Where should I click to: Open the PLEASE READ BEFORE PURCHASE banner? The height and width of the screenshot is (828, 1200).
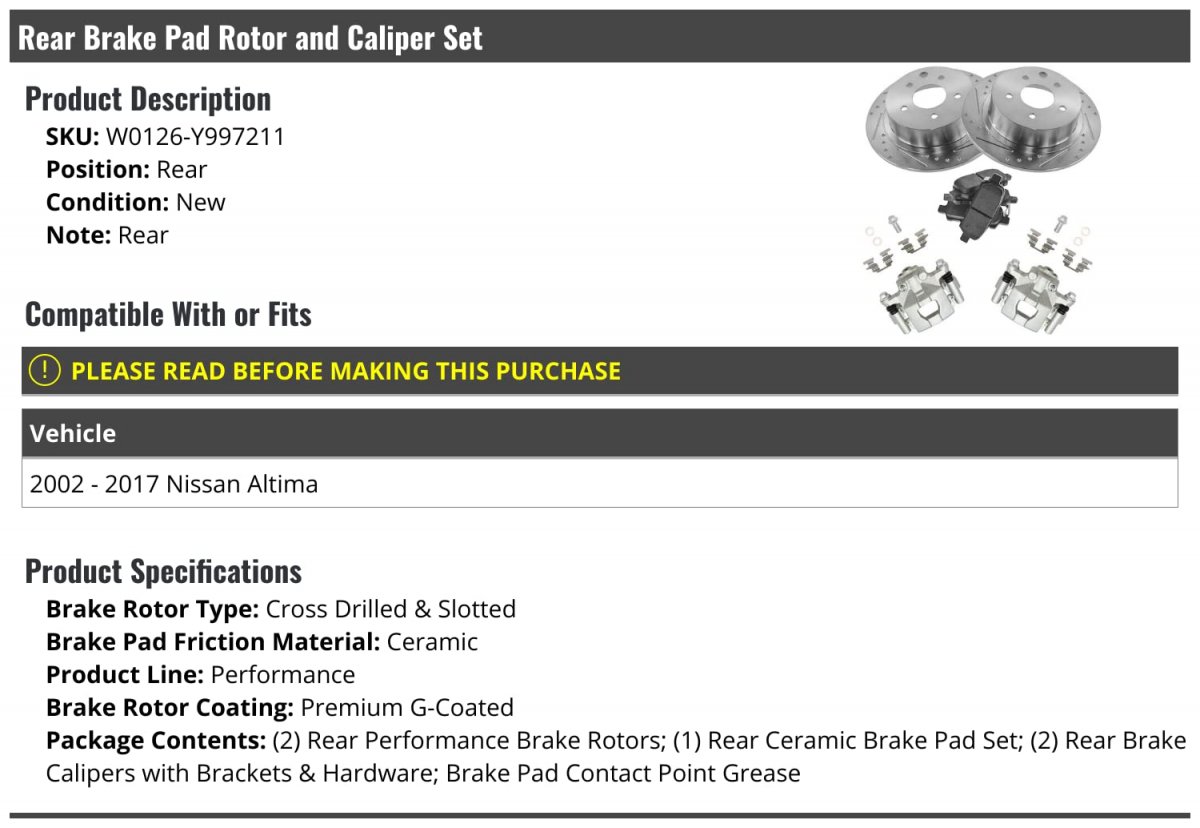pos(345,371)
